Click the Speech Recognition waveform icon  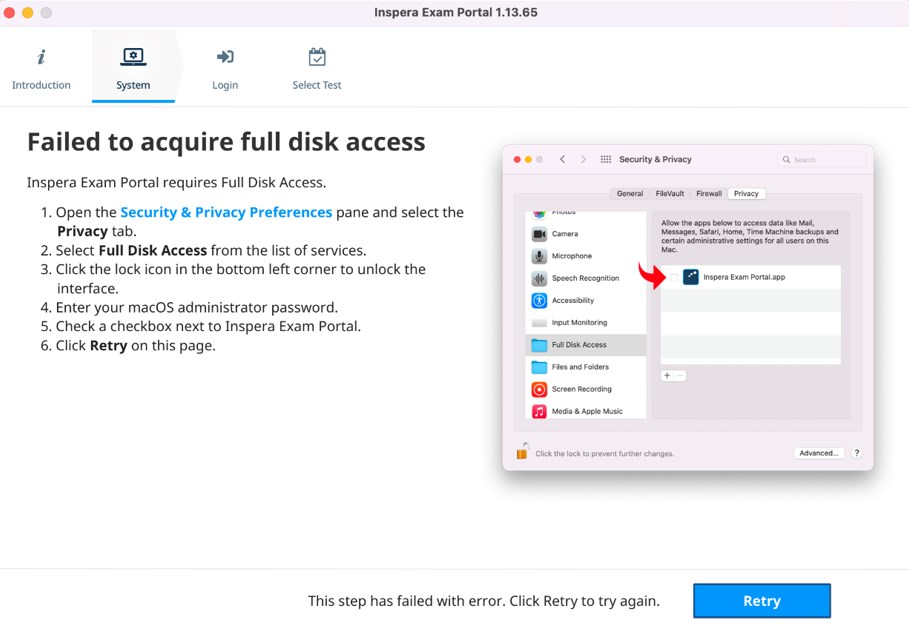pyautogui.click(x=539, y=278)
